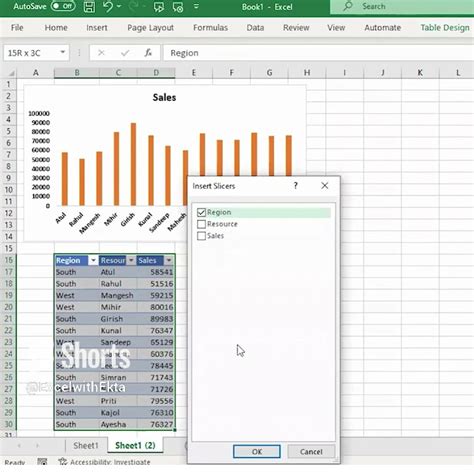The height and width of the screenshot is (474, 474).
Task: Select row 15 header
Action: (8, 248)
